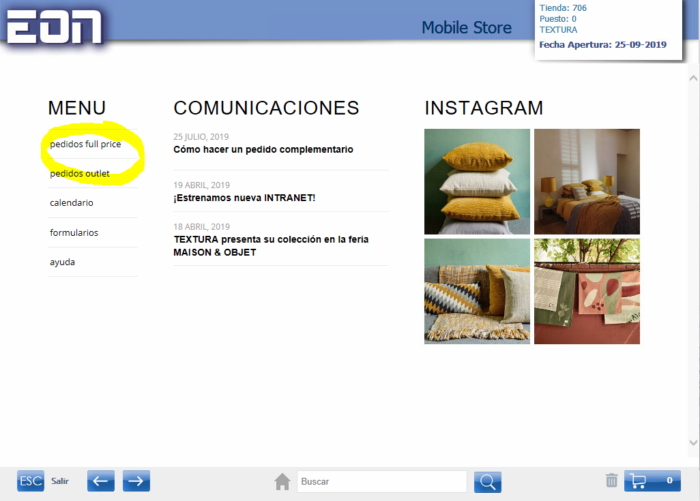Click the scrollbar down arrow
This screenshot has height=501, width=700.
693,442
